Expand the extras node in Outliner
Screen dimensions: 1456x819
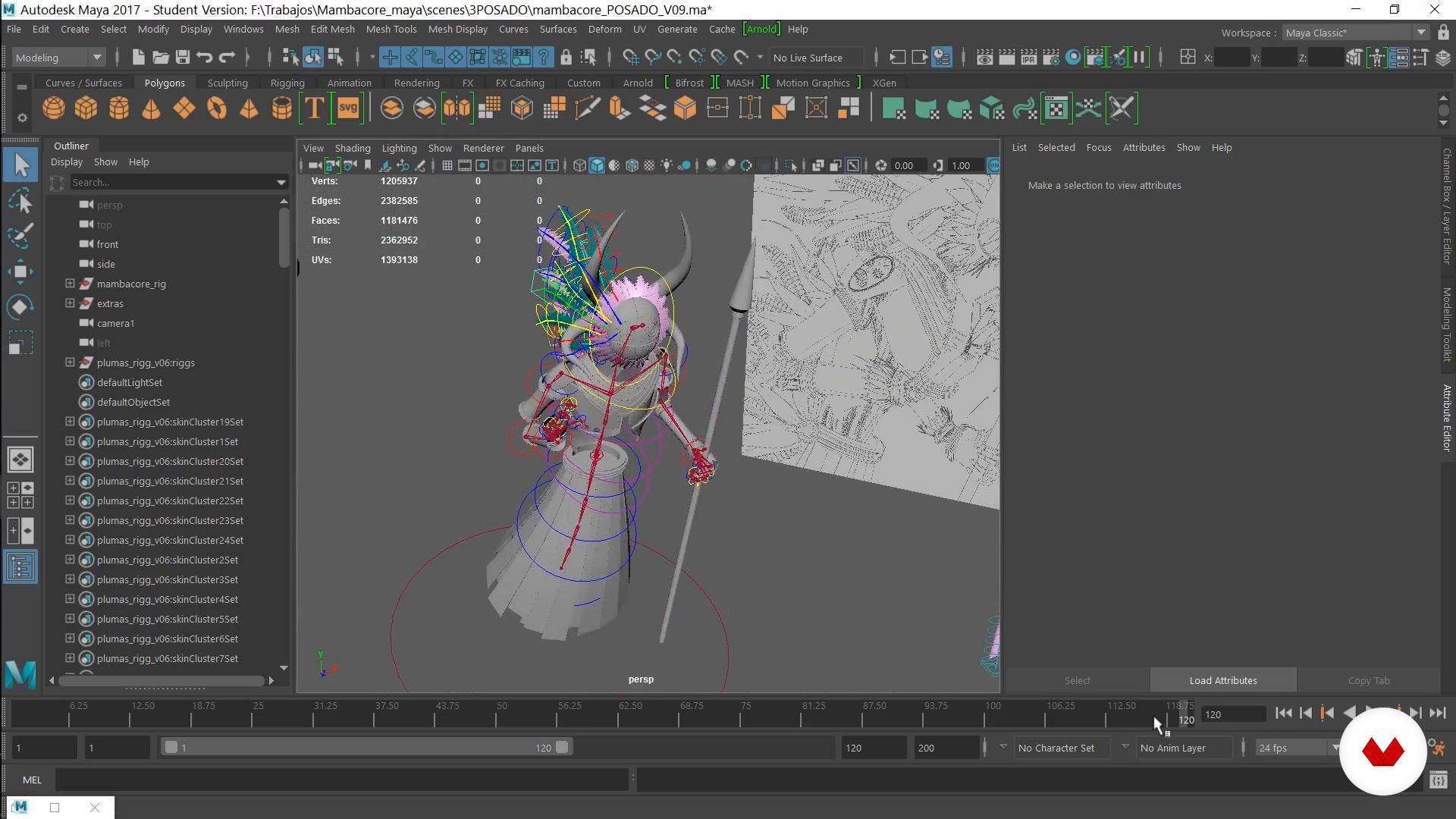click(x=70, y=303)
